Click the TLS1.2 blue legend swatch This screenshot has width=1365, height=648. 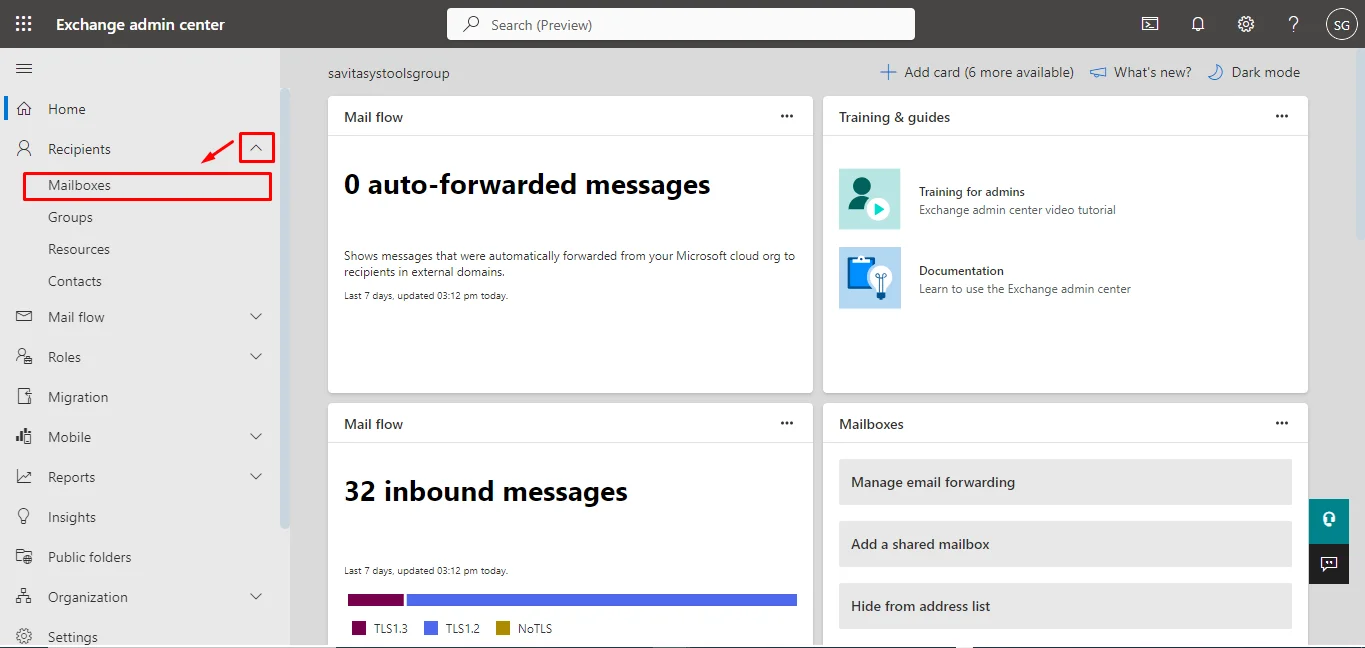tap(431, 628)
